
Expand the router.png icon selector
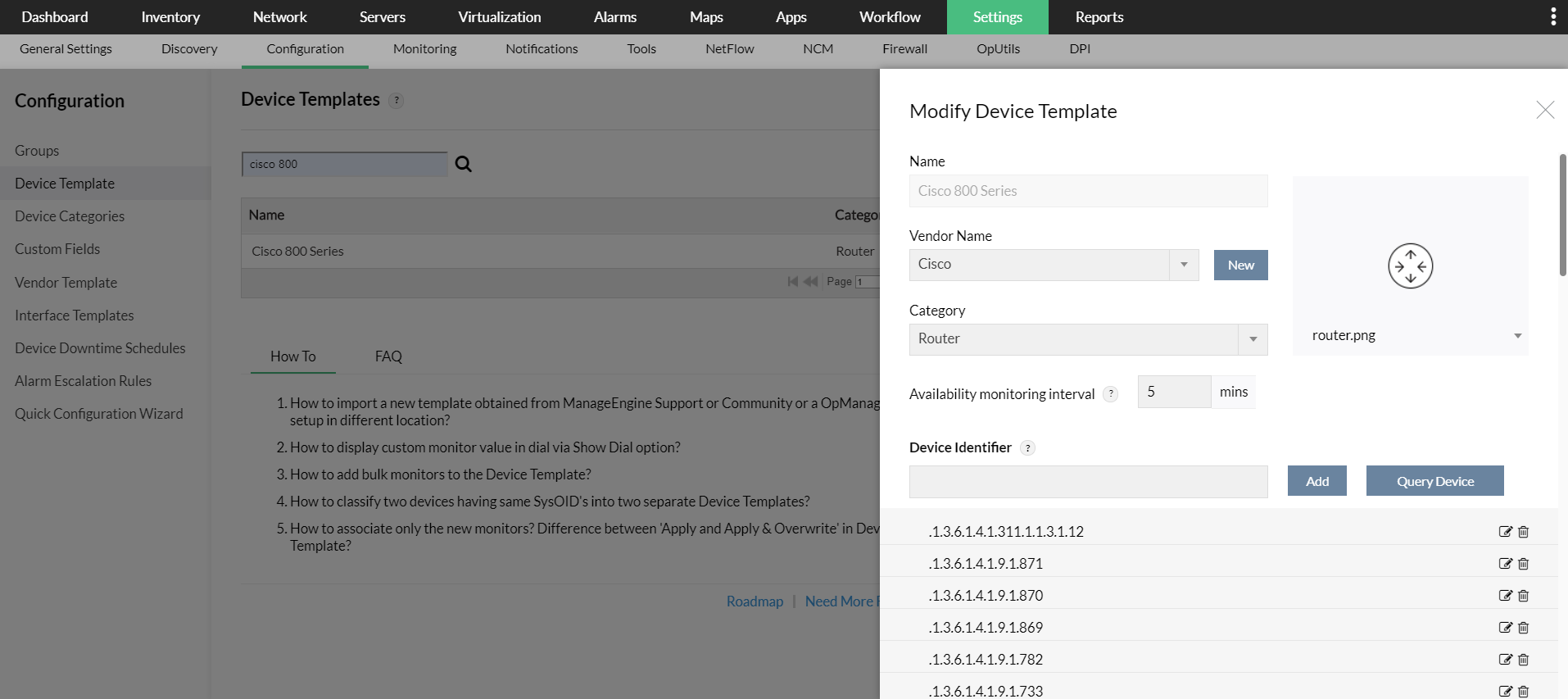click(x=1517, y=336)
